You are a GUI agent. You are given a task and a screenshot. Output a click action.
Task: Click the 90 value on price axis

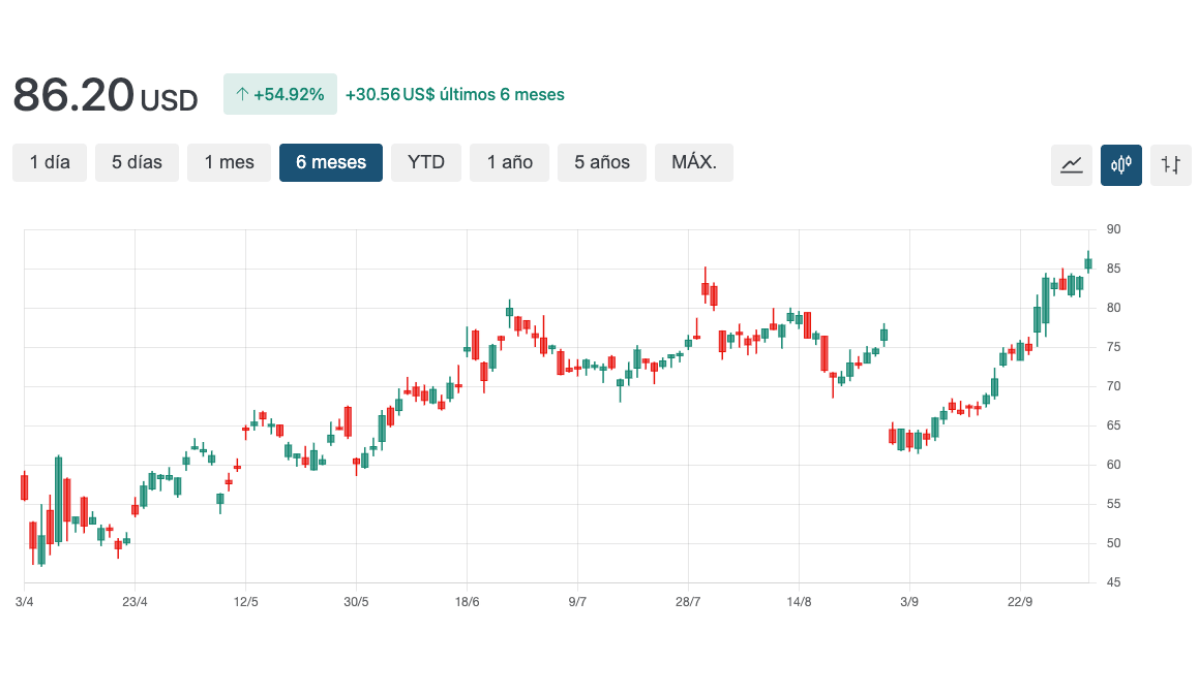[1113, 230]
